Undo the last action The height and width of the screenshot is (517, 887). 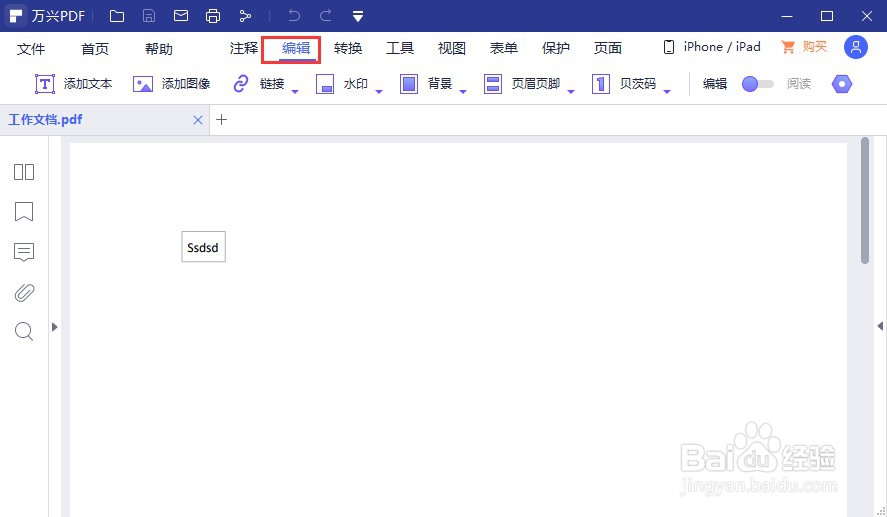pos(294,16)
